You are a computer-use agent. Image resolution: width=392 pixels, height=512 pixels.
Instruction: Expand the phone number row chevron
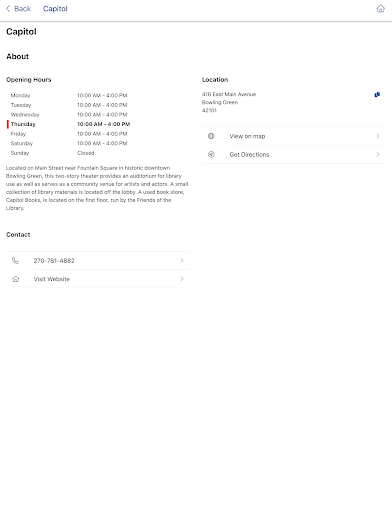click(x=182, y=261)
